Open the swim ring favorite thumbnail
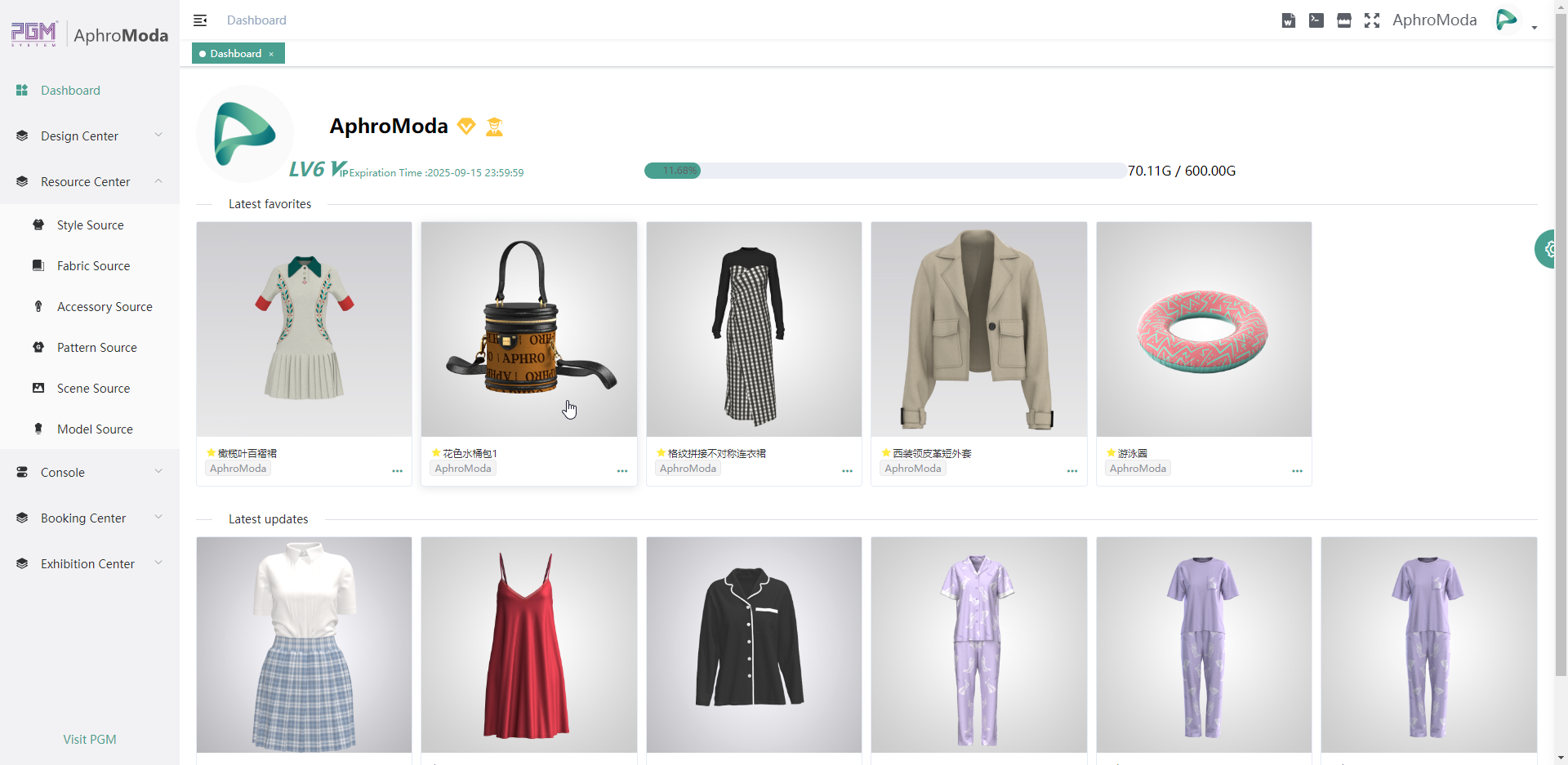The image size is (1568, 765). pos(1204,329)
